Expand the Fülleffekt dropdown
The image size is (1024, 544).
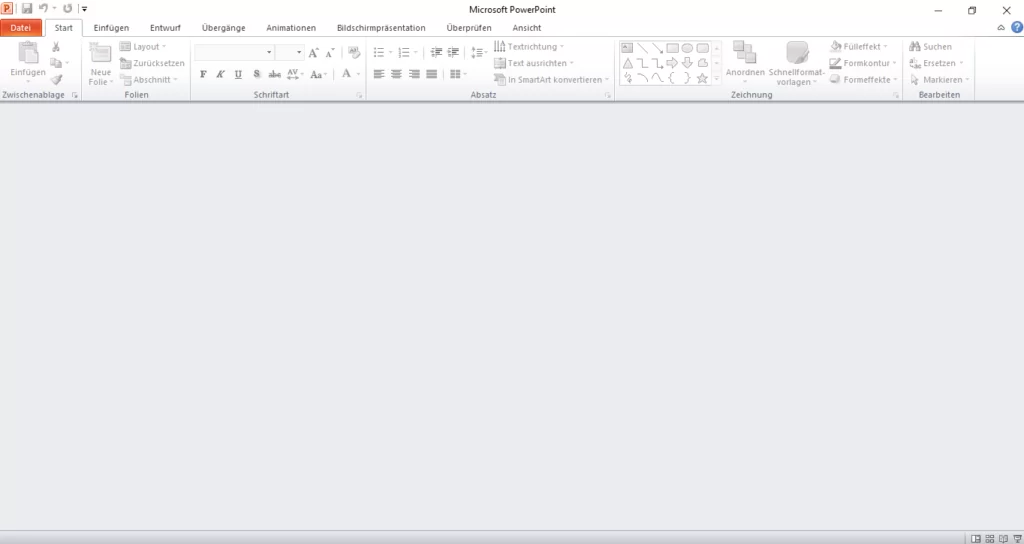pos(860,47)
